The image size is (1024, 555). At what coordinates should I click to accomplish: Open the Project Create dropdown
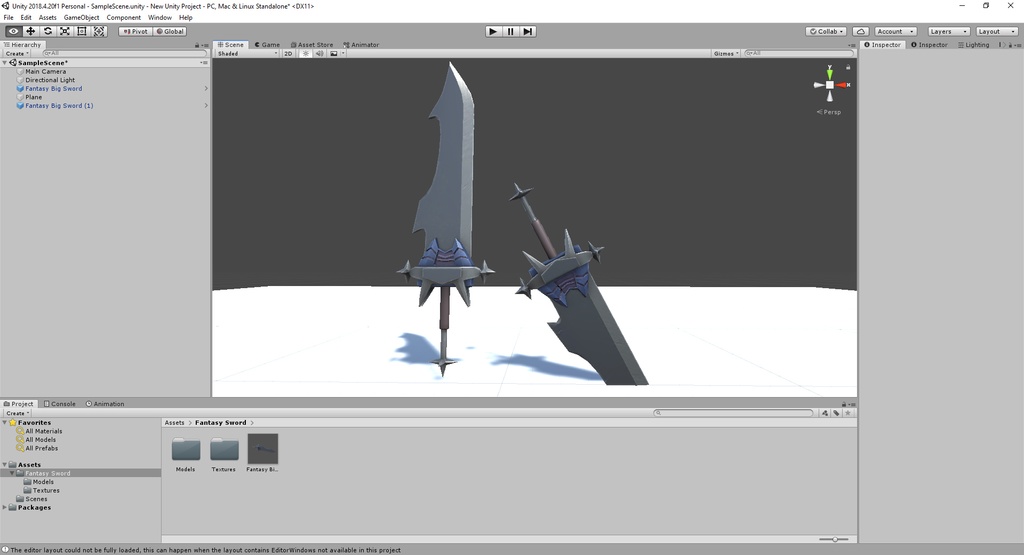click(x=18, y=413)
